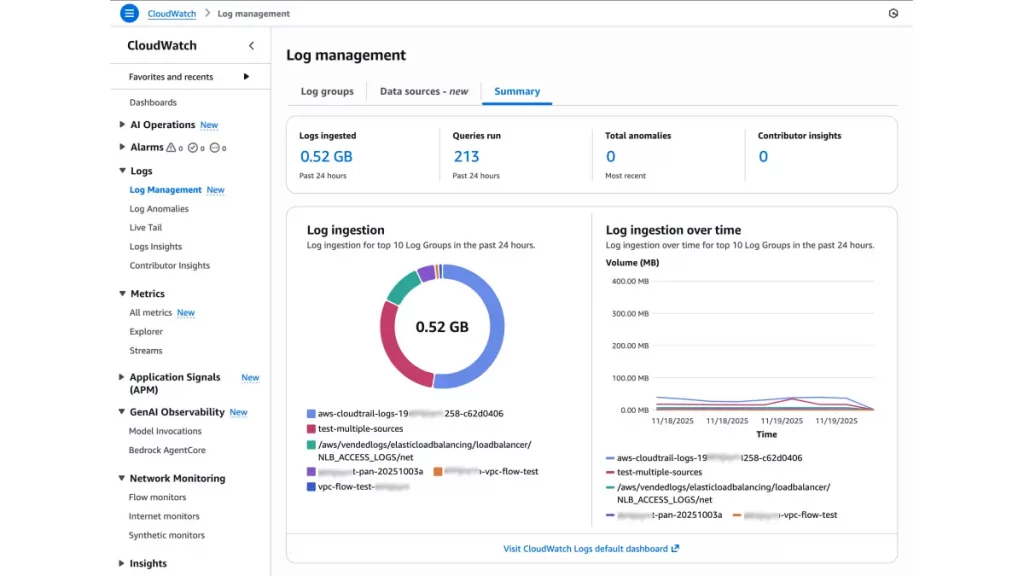This screenshot has height=576, width=1024.
Task: Click the 0.52 GB logs ingested value
Action: [326, 157]
